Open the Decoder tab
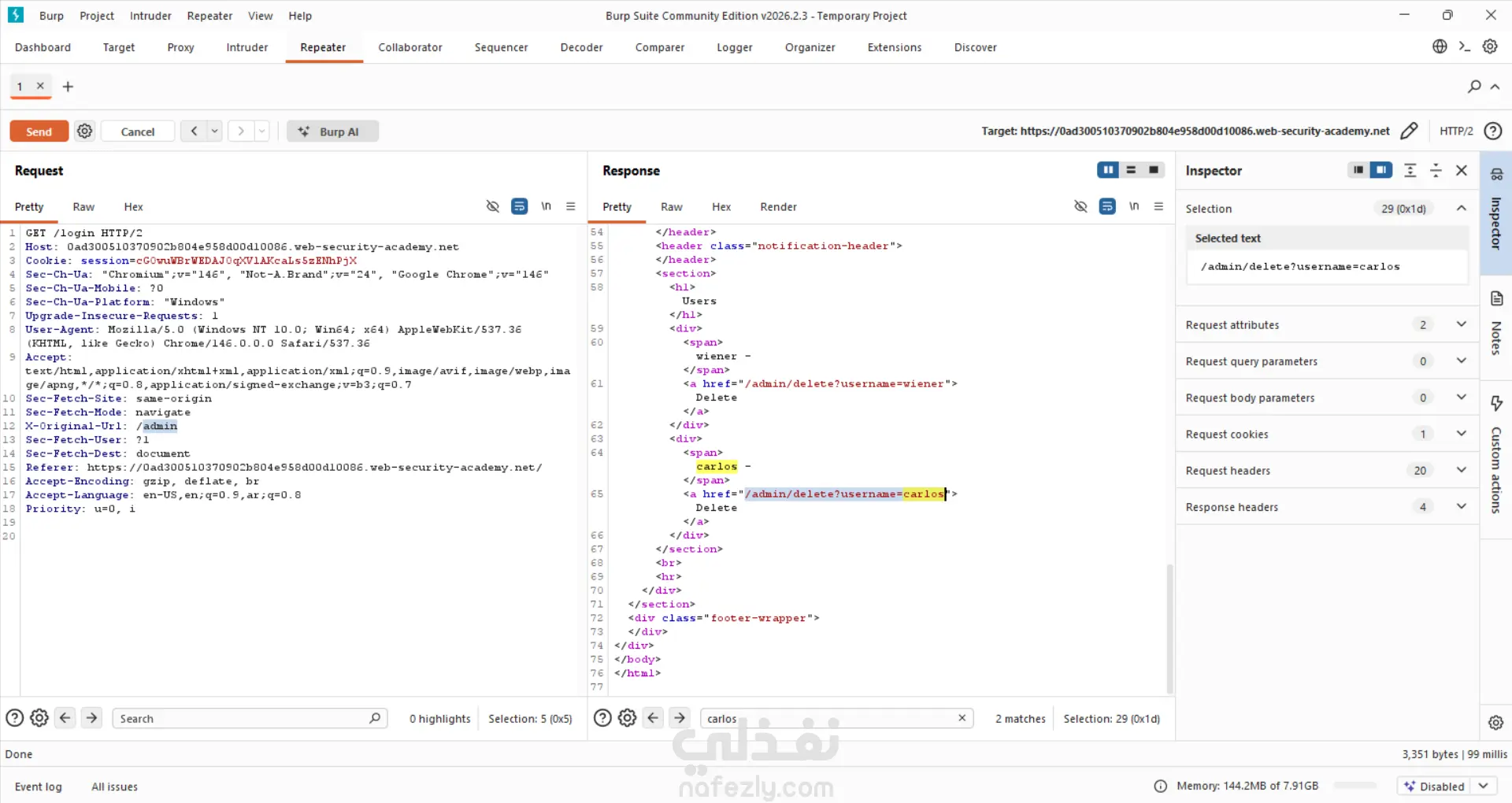1512x803 pixels. click(x=581, y=47)
